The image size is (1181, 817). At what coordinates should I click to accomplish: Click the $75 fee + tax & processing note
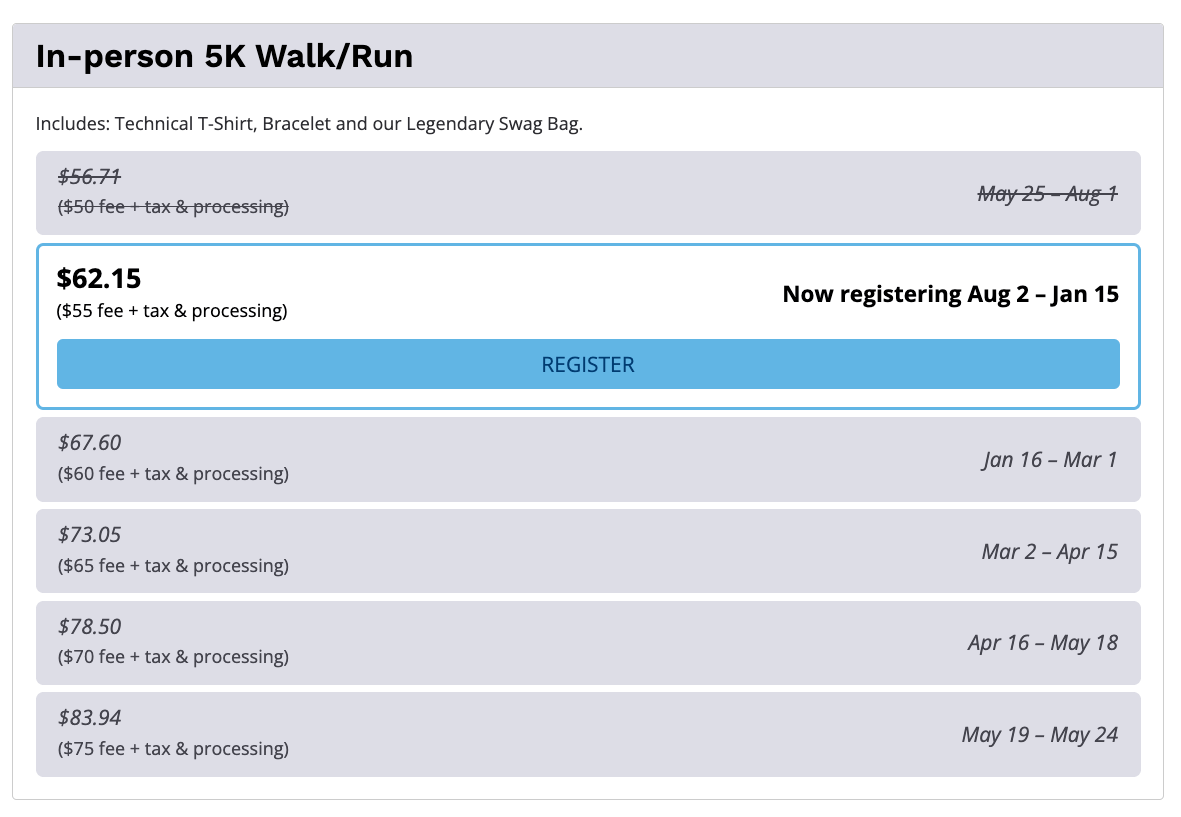pos(173,749)
